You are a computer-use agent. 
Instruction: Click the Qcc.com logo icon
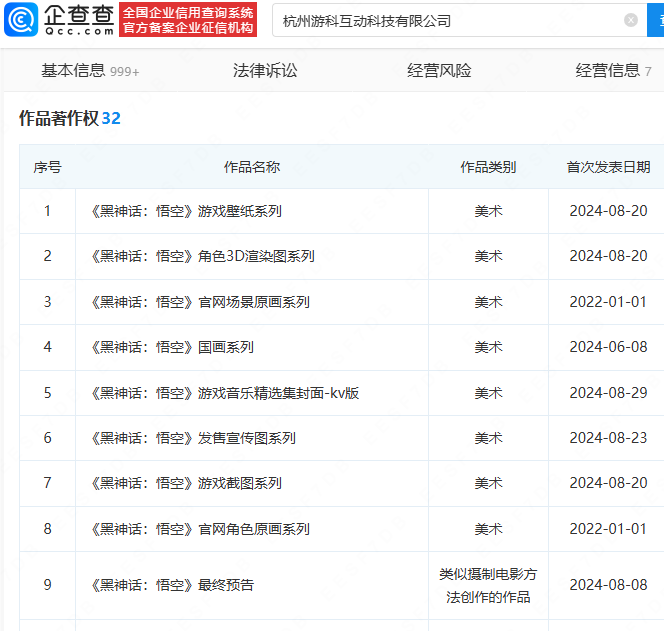click(x=21, y=19)
